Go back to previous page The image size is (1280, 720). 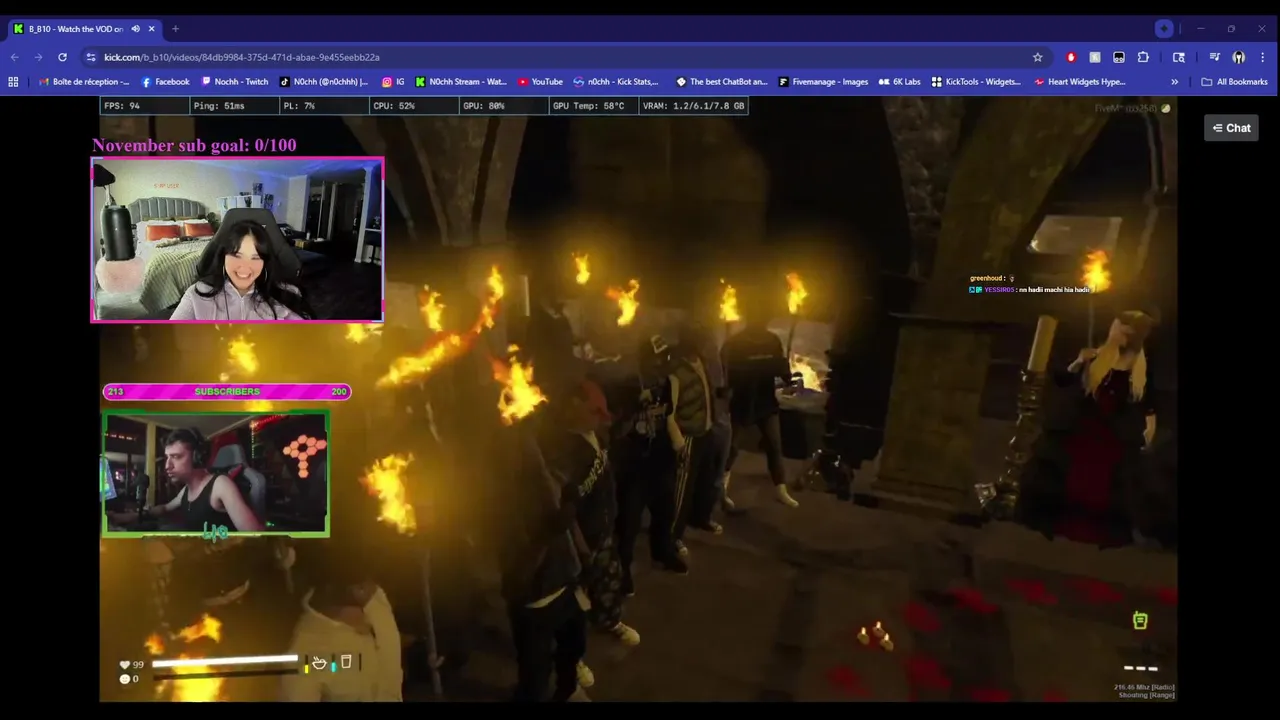click(x=14, y=57)
